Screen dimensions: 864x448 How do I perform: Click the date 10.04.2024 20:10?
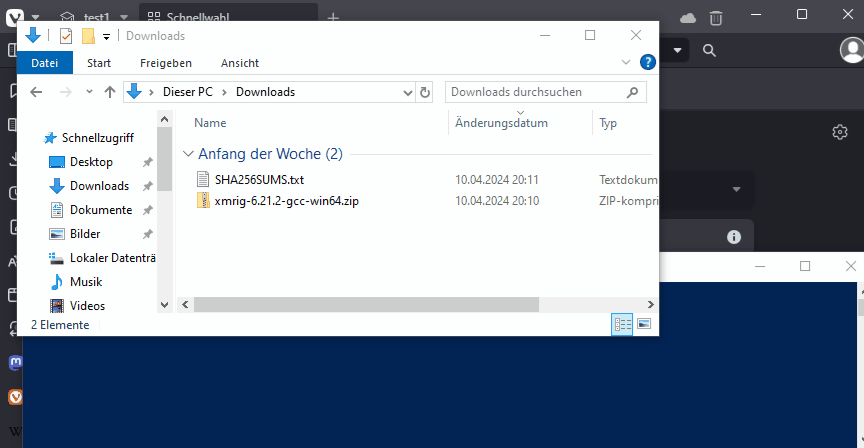pyautogui.click(x=496, y=201)
